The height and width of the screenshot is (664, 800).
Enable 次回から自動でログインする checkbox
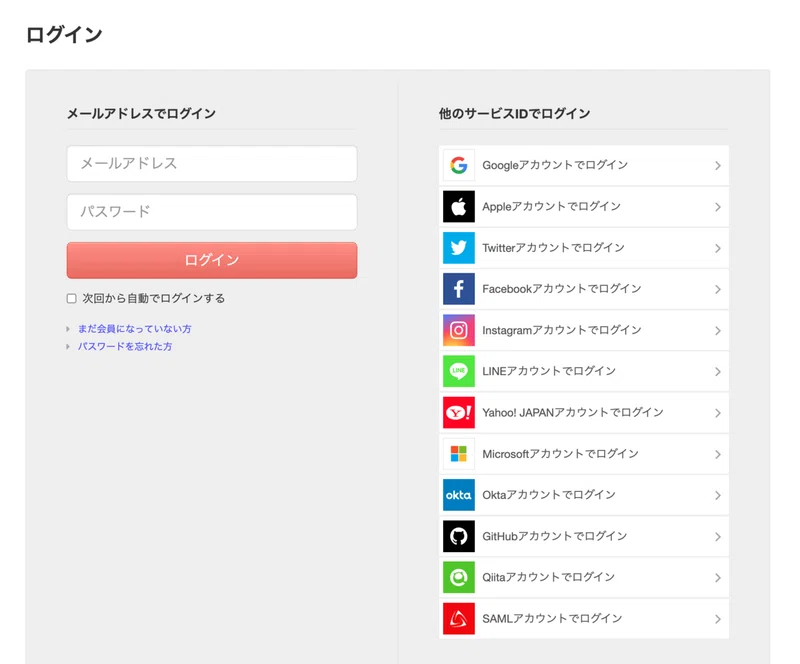click(71, 299)
